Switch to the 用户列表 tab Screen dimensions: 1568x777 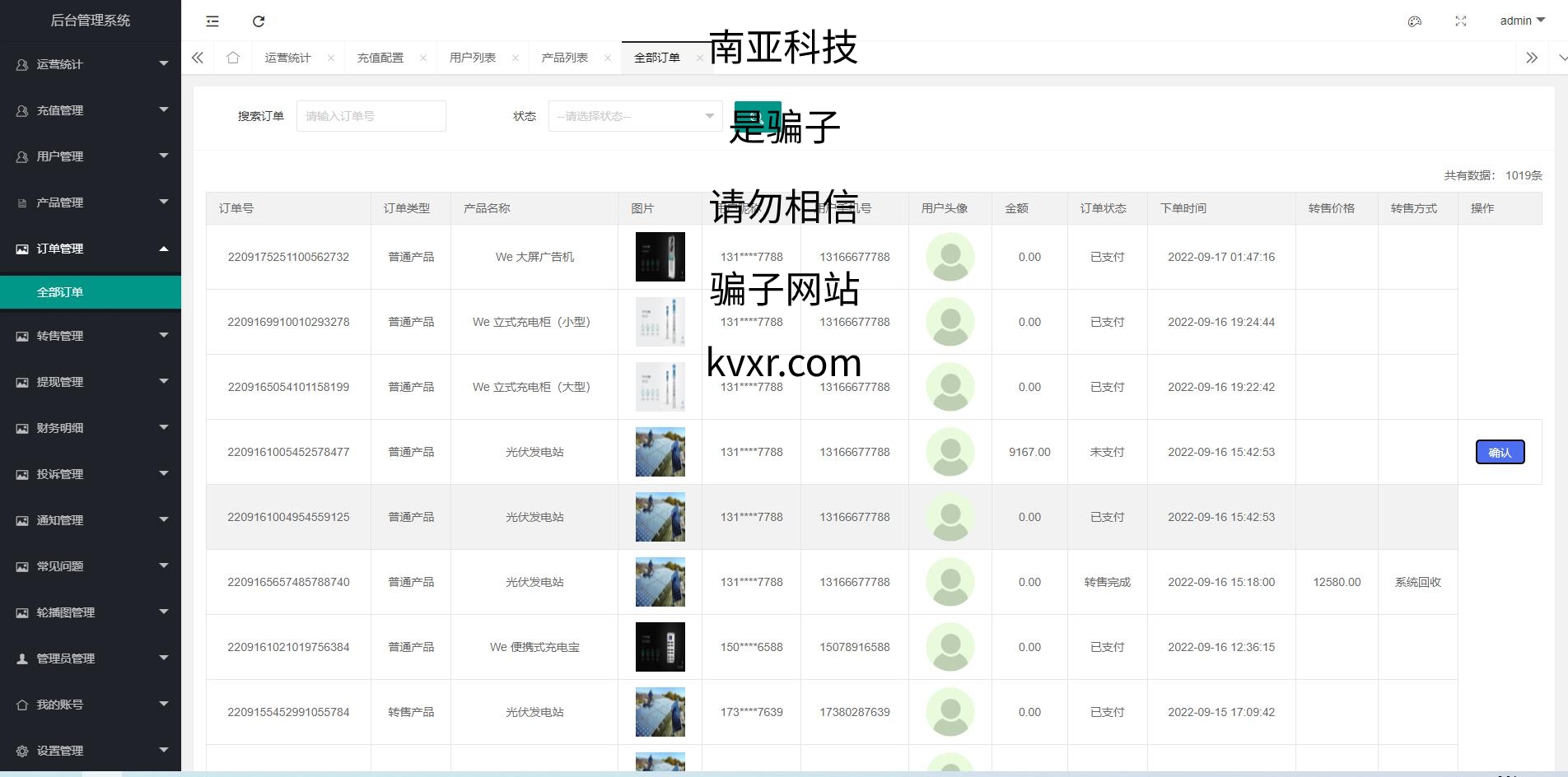(x=472, y=58)
